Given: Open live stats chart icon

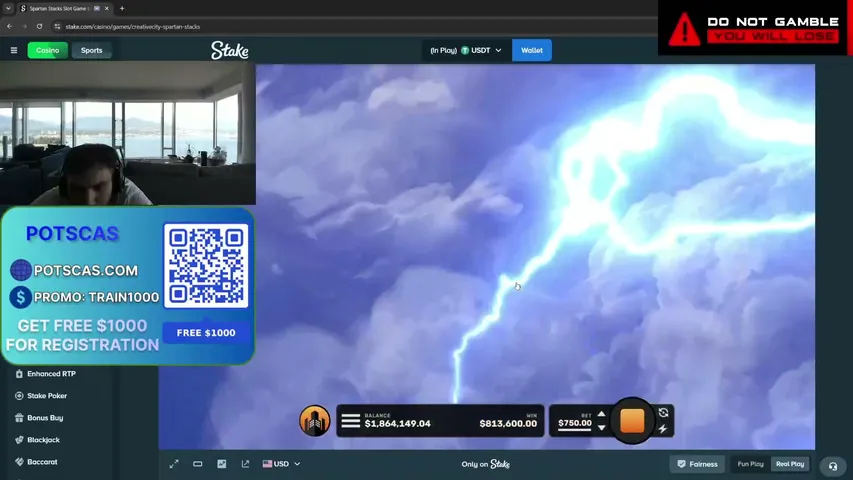Looking at the screenshot, I should 221,464.
